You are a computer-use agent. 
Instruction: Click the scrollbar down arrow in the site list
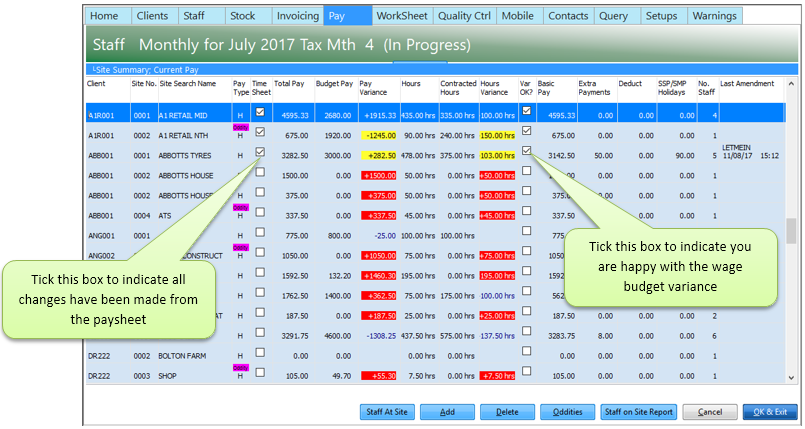coord(791,378)
